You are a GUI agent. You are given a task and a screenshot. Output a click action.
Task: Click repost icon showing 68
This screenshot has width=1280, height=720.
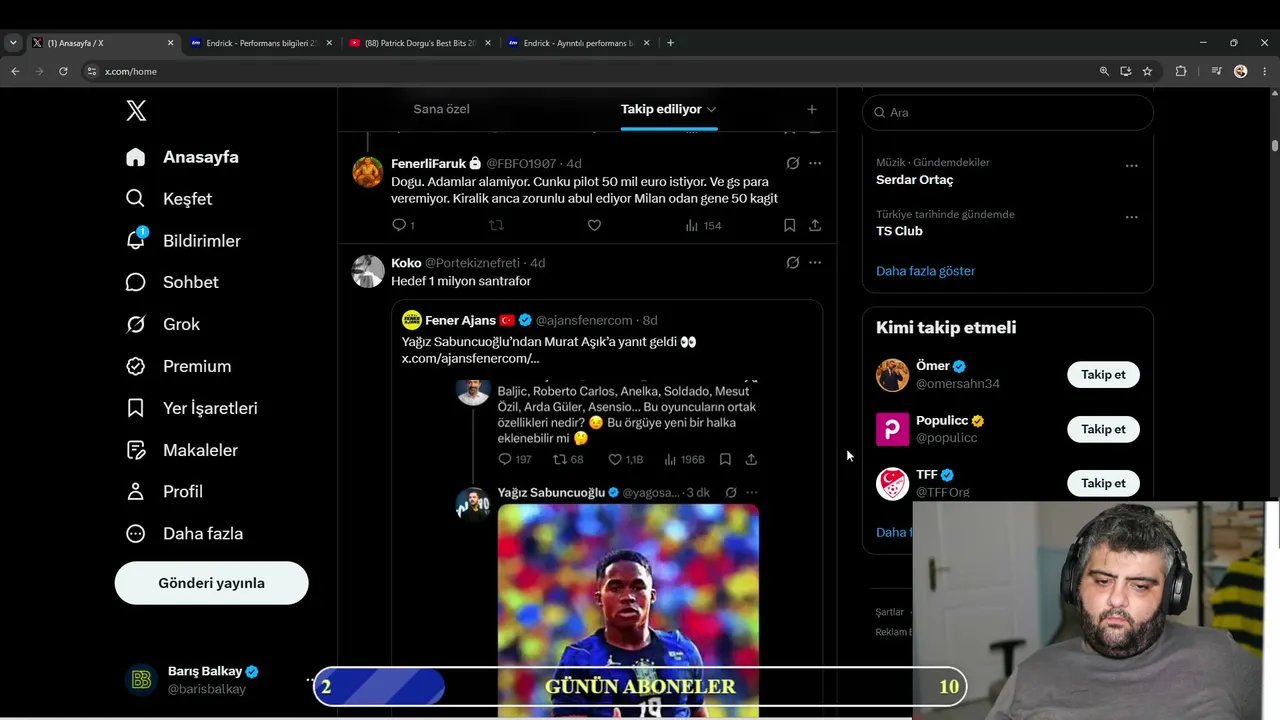(x=568, y=459)
